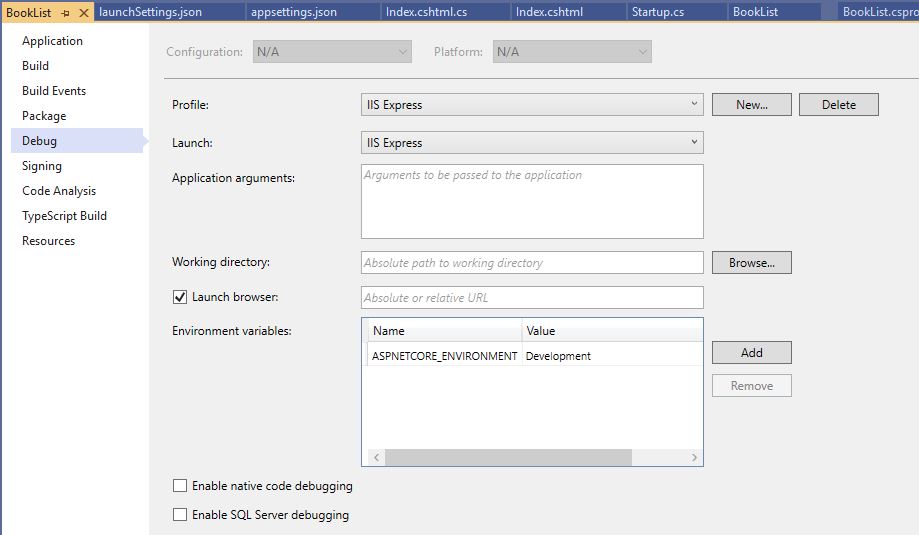Click left arrow of environment variables scrollbar
919x535 pixels.
(x=377, y=457)
